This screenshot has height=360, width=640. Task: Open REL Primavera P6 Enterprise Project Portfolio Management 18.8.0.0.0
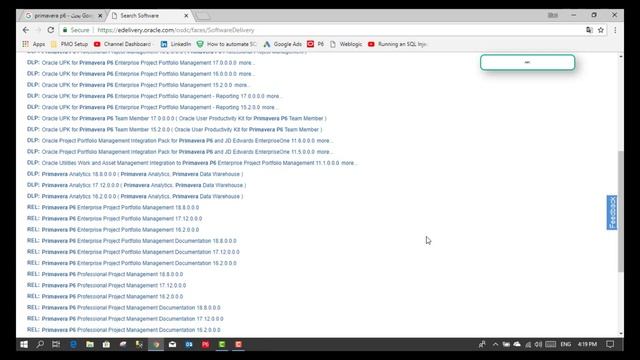pyautogui.click(x=113, y=207)
